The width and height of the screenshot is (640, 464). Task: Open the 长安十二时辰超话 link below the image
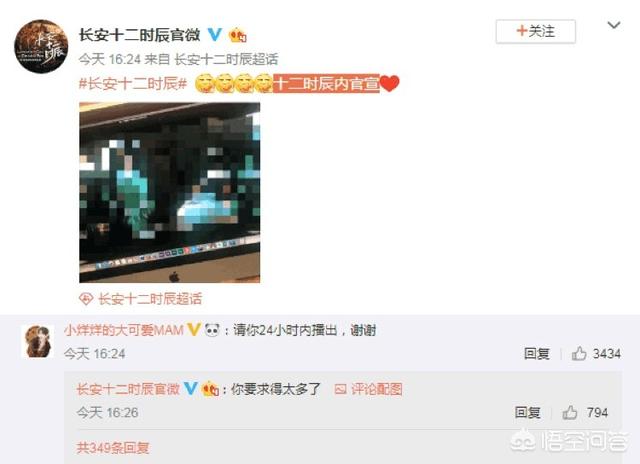[150, 299]
